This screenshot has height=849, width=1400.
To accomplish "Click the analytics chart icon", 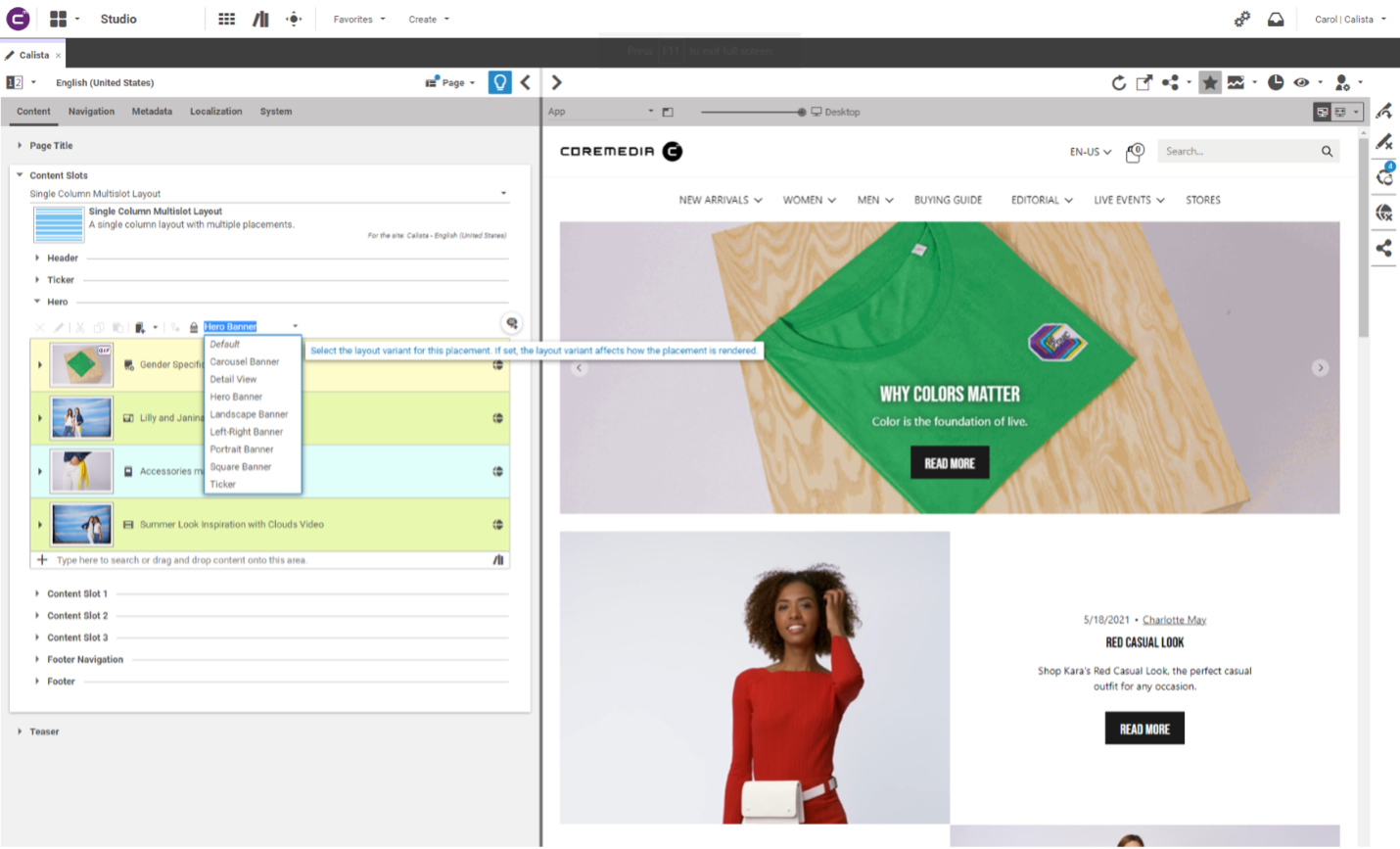I will pos(1236,83).
